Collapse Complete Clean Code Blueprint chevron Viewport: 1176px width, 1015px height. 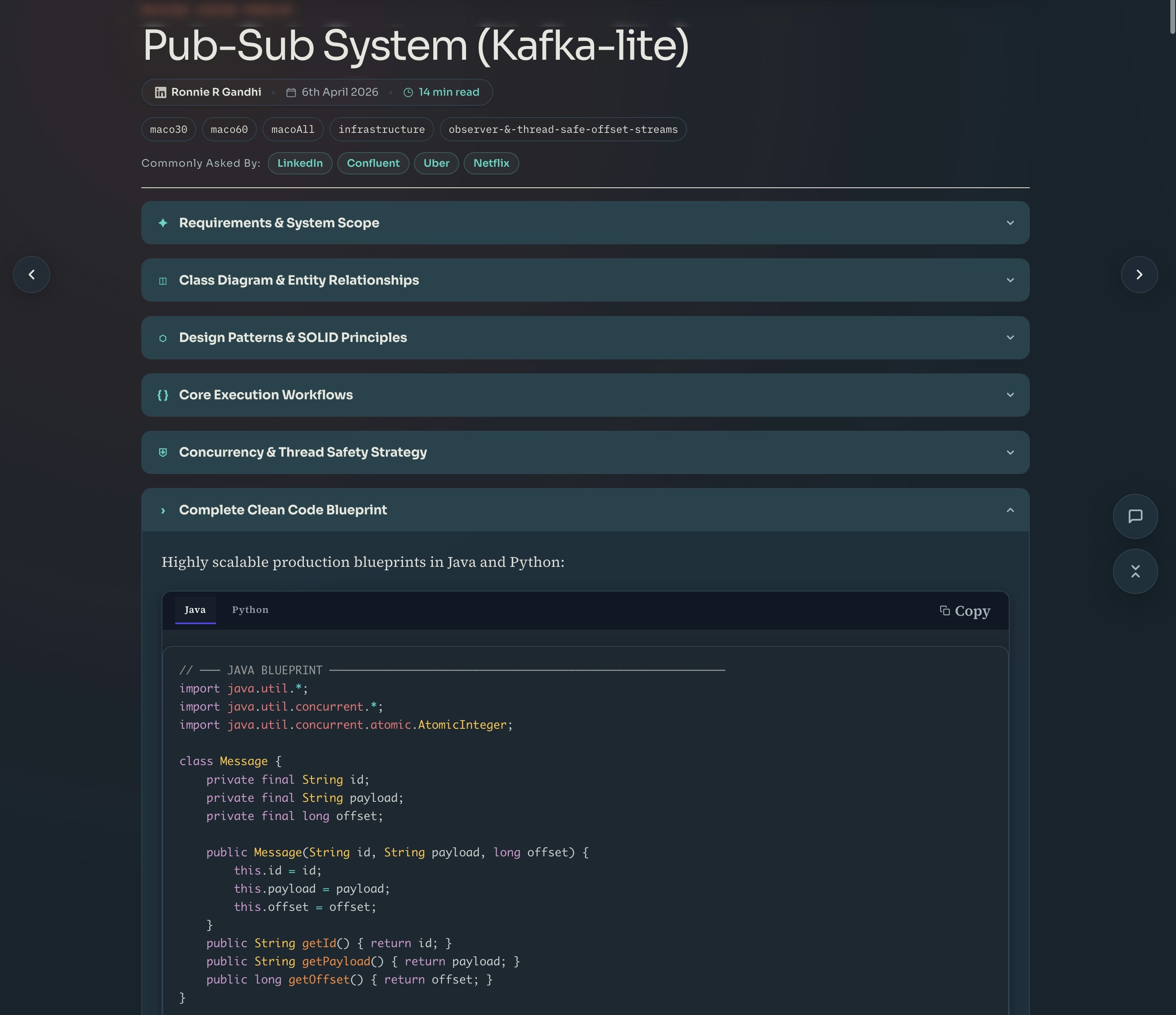click(x=1010, y=510)
